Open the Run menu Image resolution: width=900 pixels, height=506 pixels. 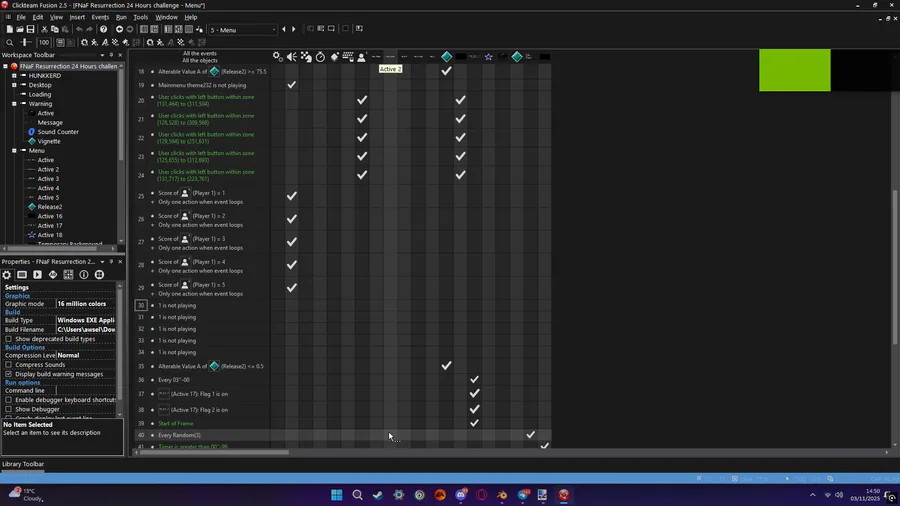(121, 17)
